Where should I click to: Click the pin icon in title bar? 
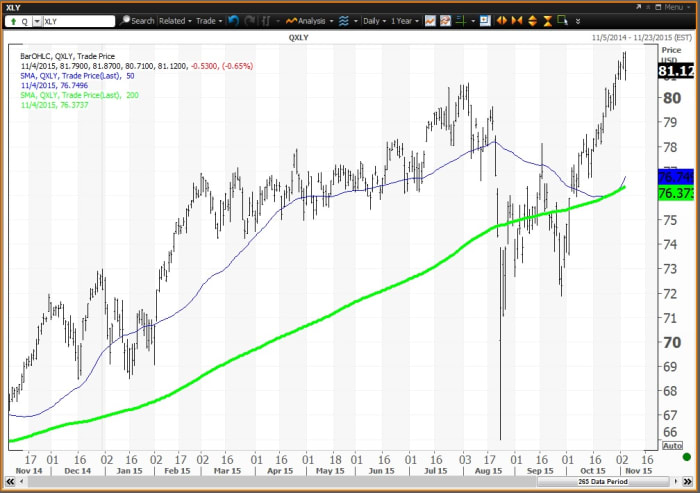pyautogui.click(x=648, y=7)
